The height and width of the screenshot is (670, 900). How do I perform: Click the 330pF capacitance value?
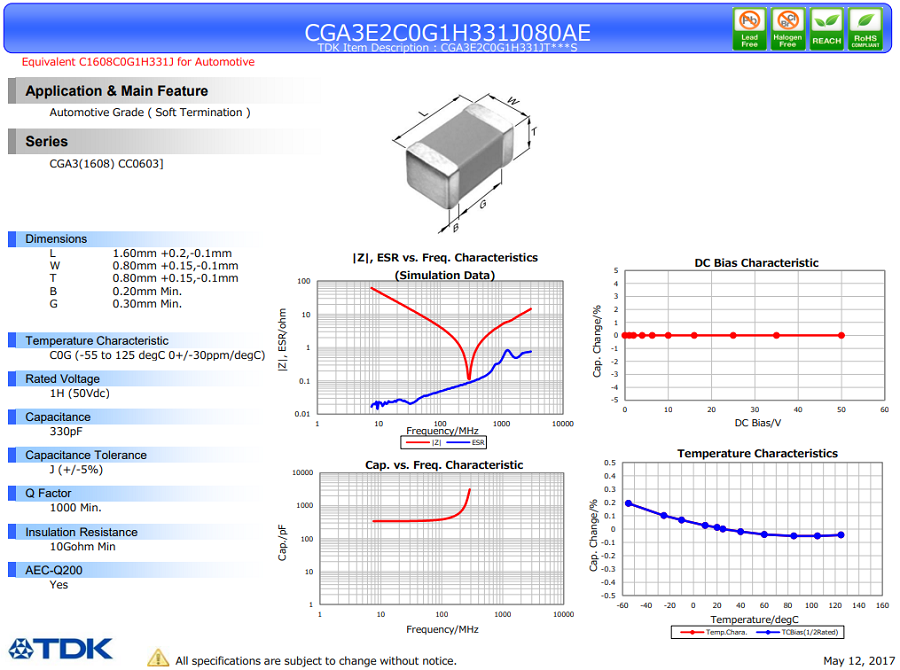pyautogui.click(x=67, y=431)
